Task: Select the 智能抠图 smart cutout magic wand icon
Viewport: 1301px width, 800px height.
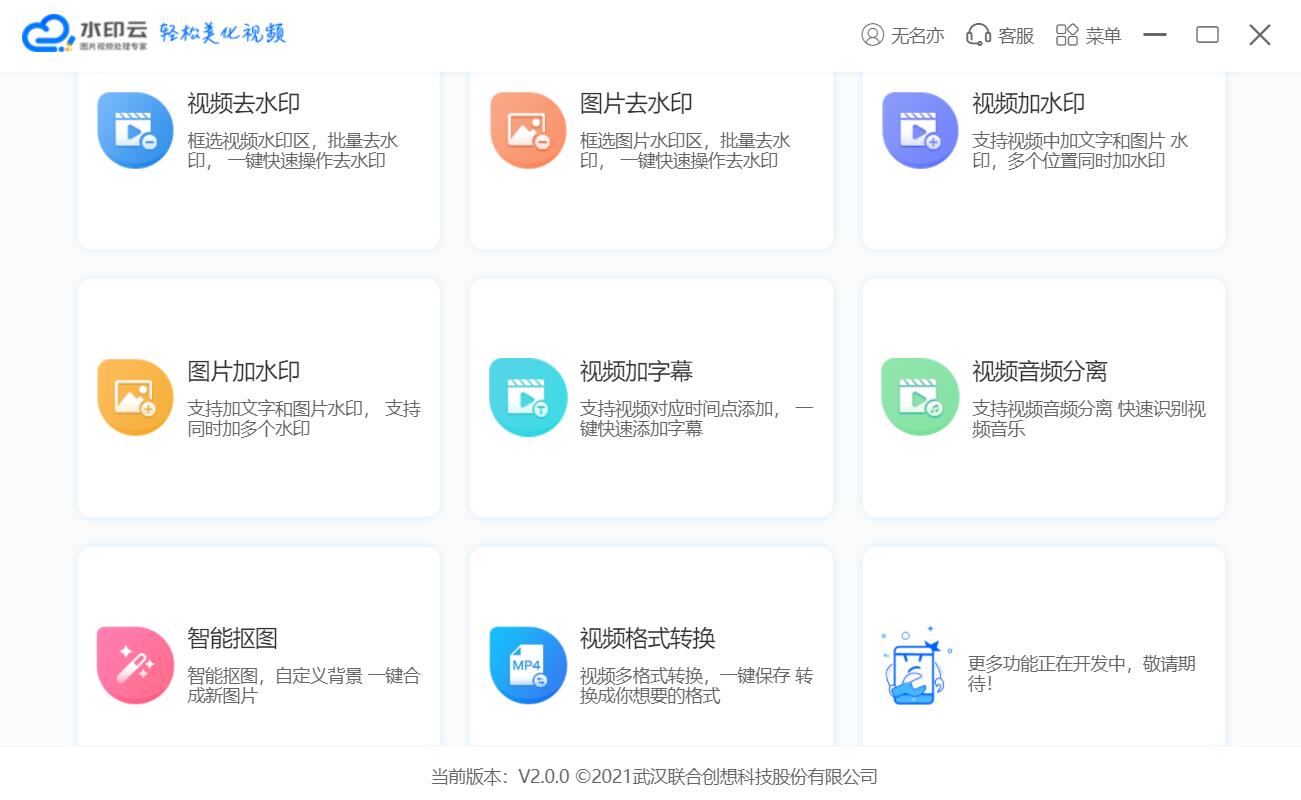Action: pyautogui.click(x=135, y=664)
